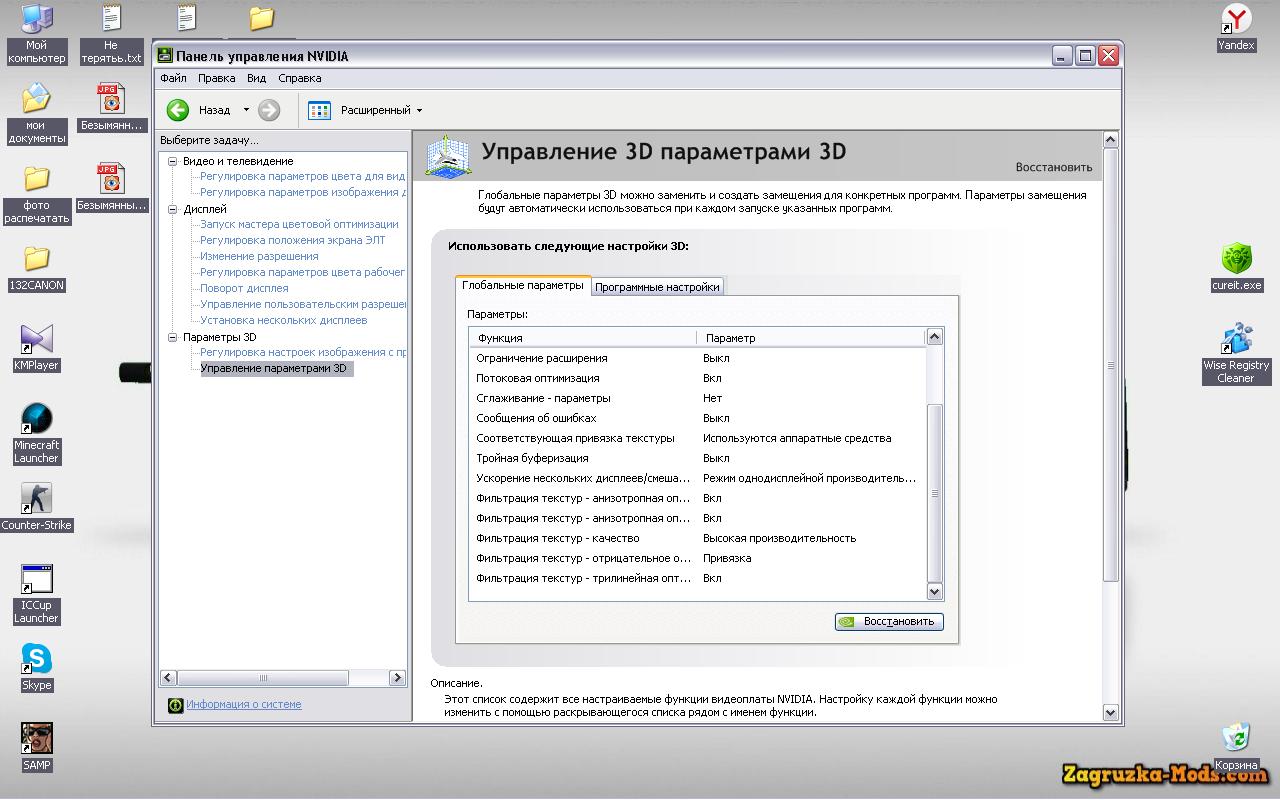Click the Восстановить link in the header

1054,167
